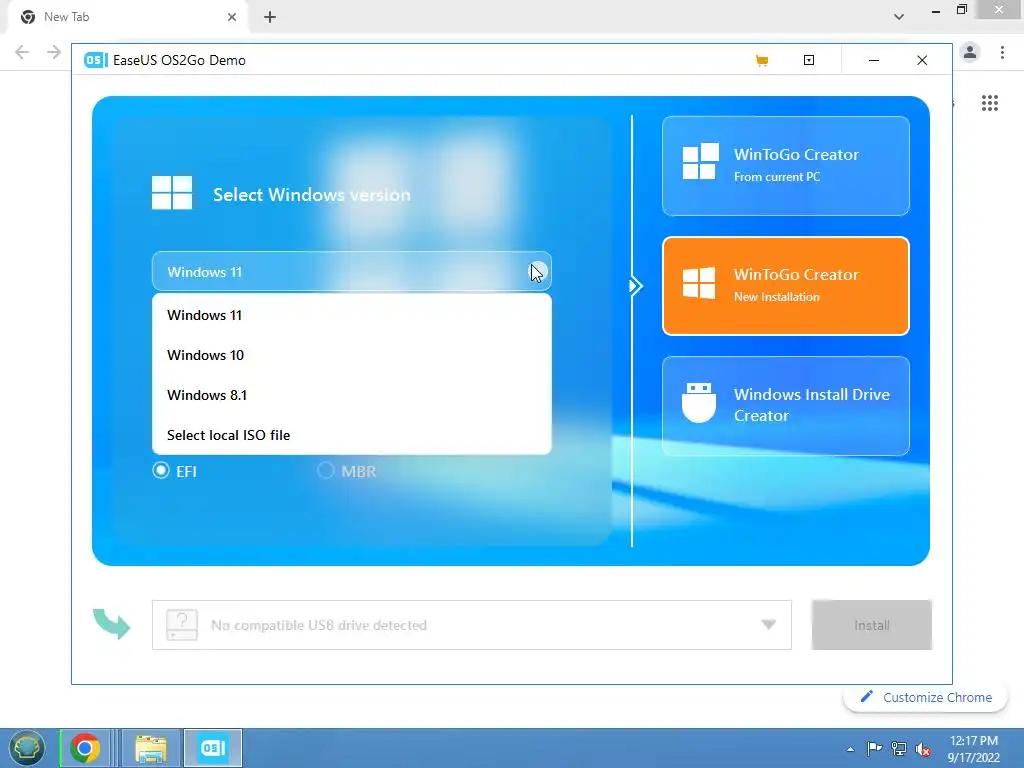Open WinToGo Creator New Installation
This screenshot has height=768, width=1024.
[x=786, y=286]
